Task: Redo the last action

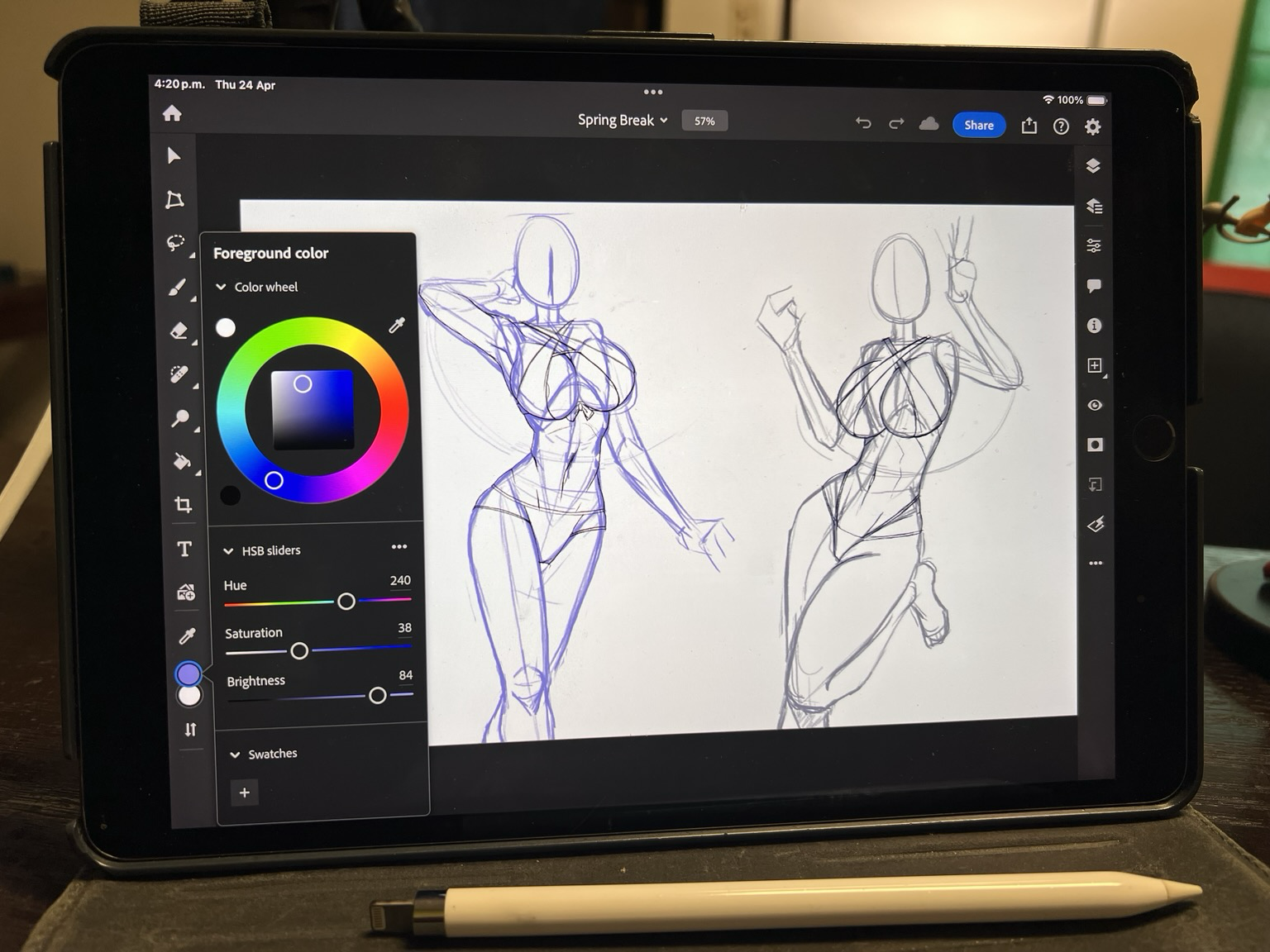Action: [896, 124]
